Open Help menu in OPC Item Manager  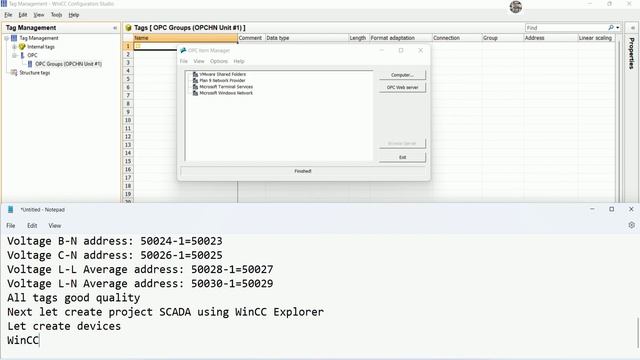(239, 61)
